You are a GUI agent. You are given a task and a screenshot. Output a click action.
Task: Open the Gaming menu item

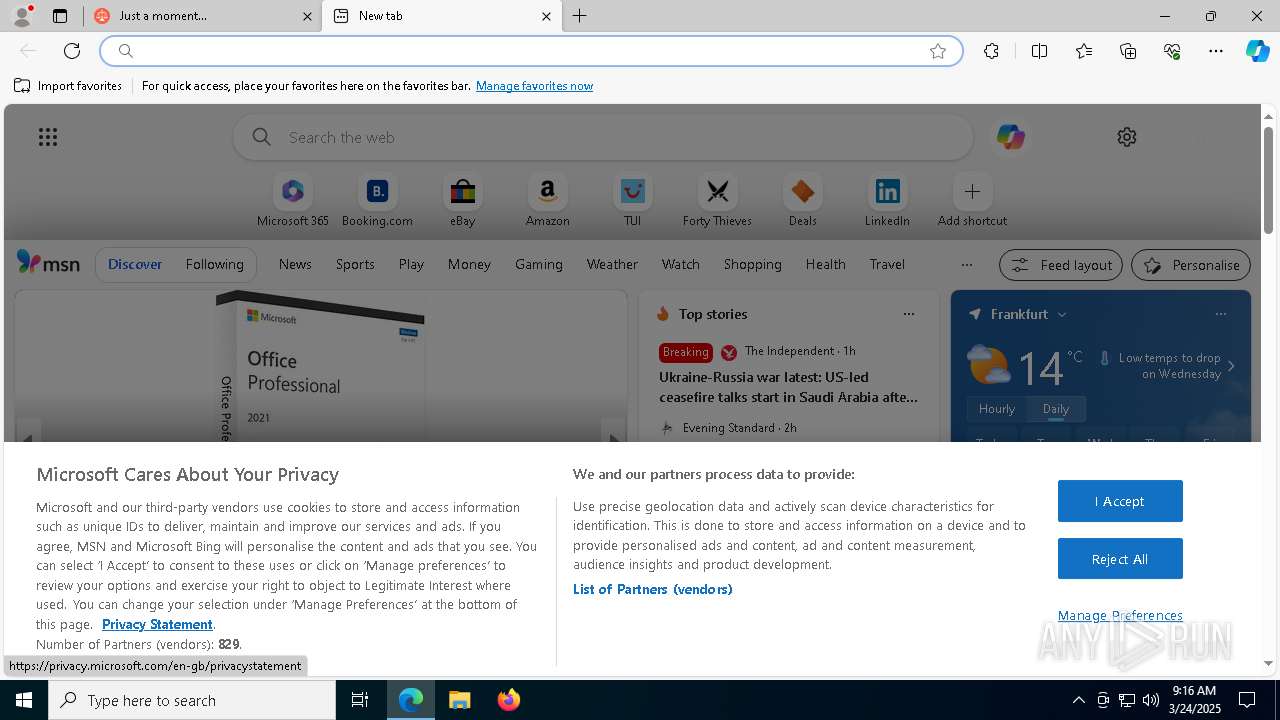pos(539,264)
